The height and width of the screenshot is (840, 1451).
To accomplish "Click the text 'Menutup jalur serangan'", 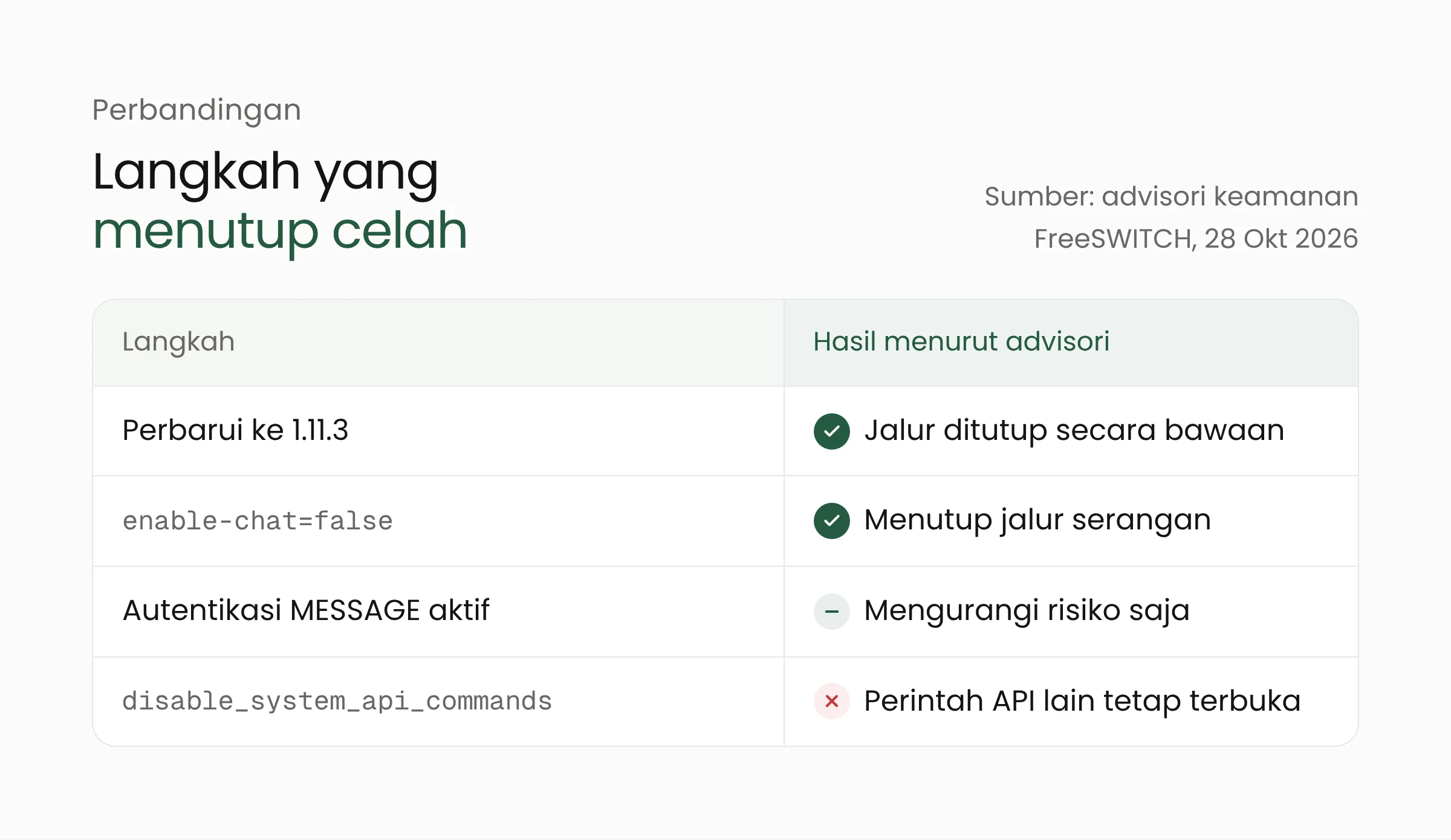I will pos(1037,521).
